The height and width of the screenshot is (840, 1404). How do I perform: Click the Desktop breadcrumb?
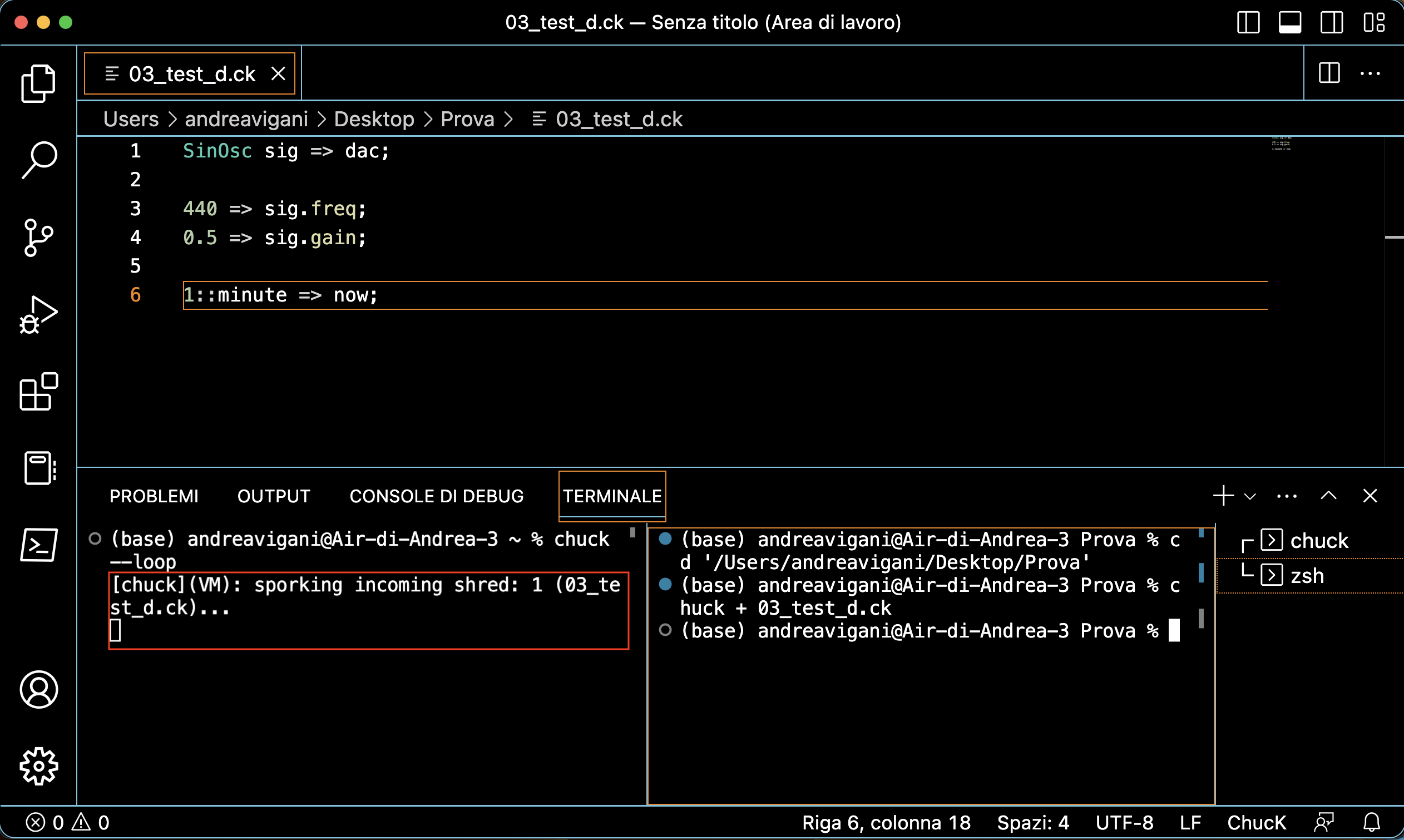click(x=374, y=119)
